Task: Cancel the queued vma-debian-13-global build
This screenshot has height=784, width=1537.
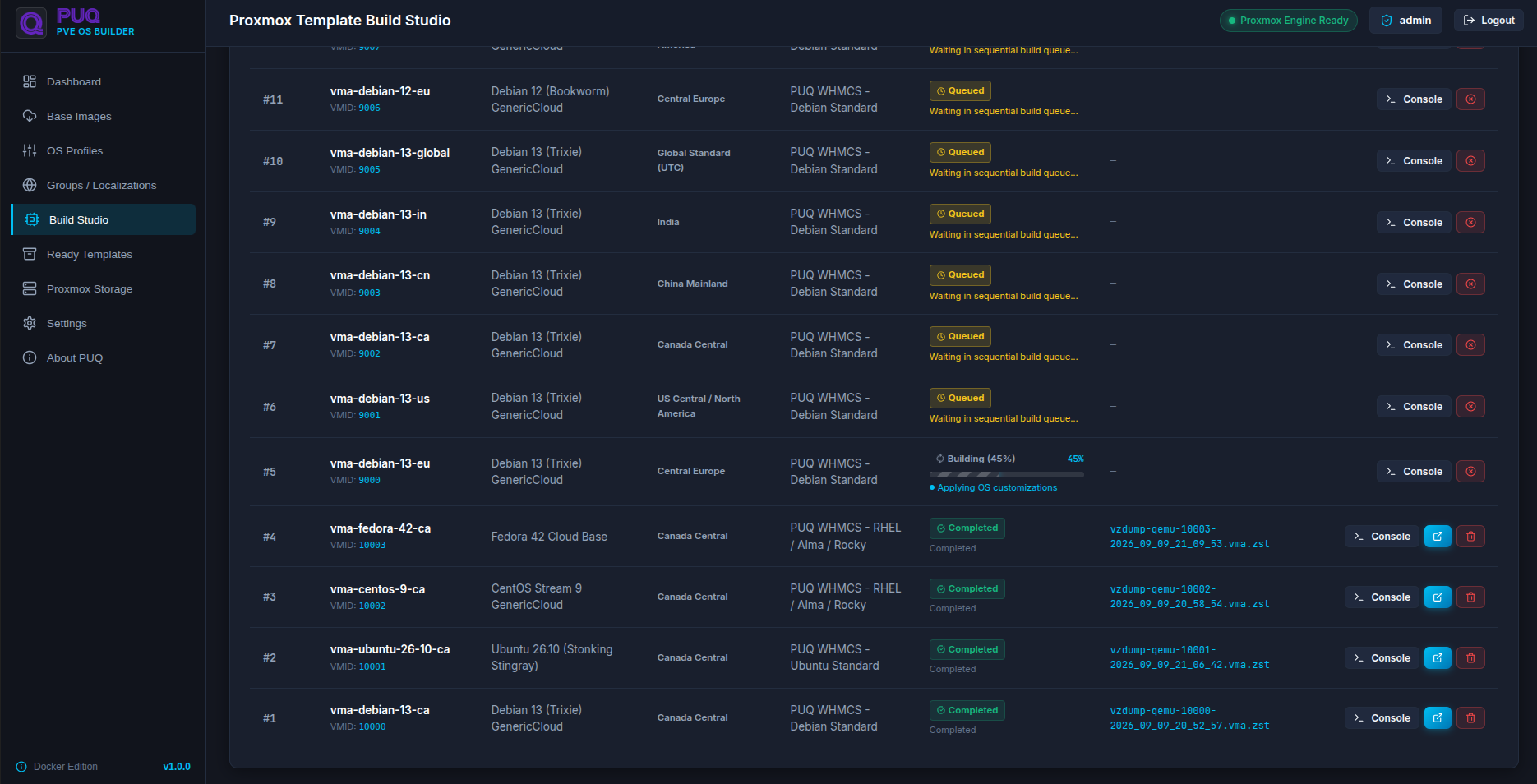Action: [1470, 161]
